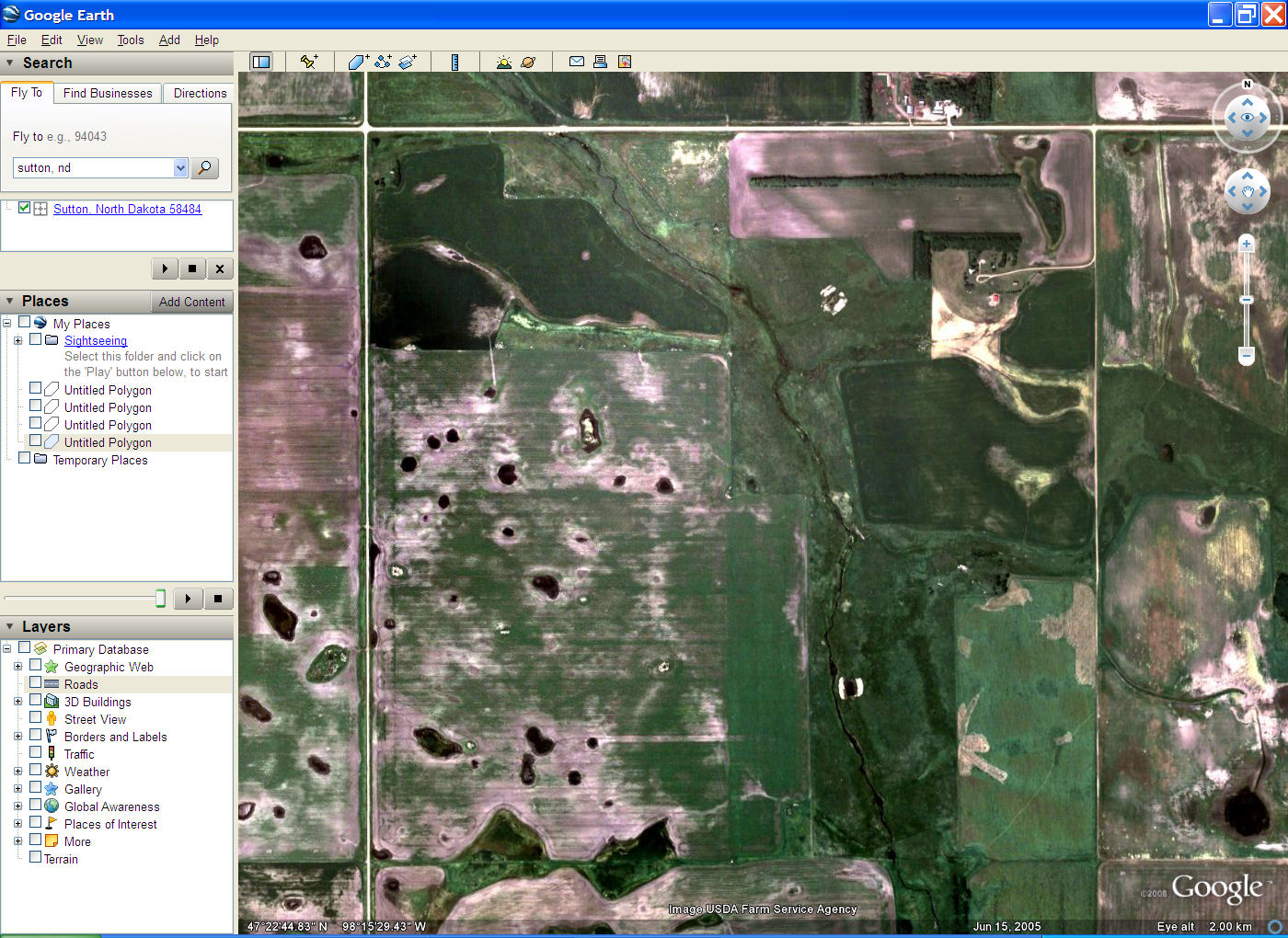Switch between Sky and Earth view
The width and height of the screenshot is (1288, 938).
(528, 62)
